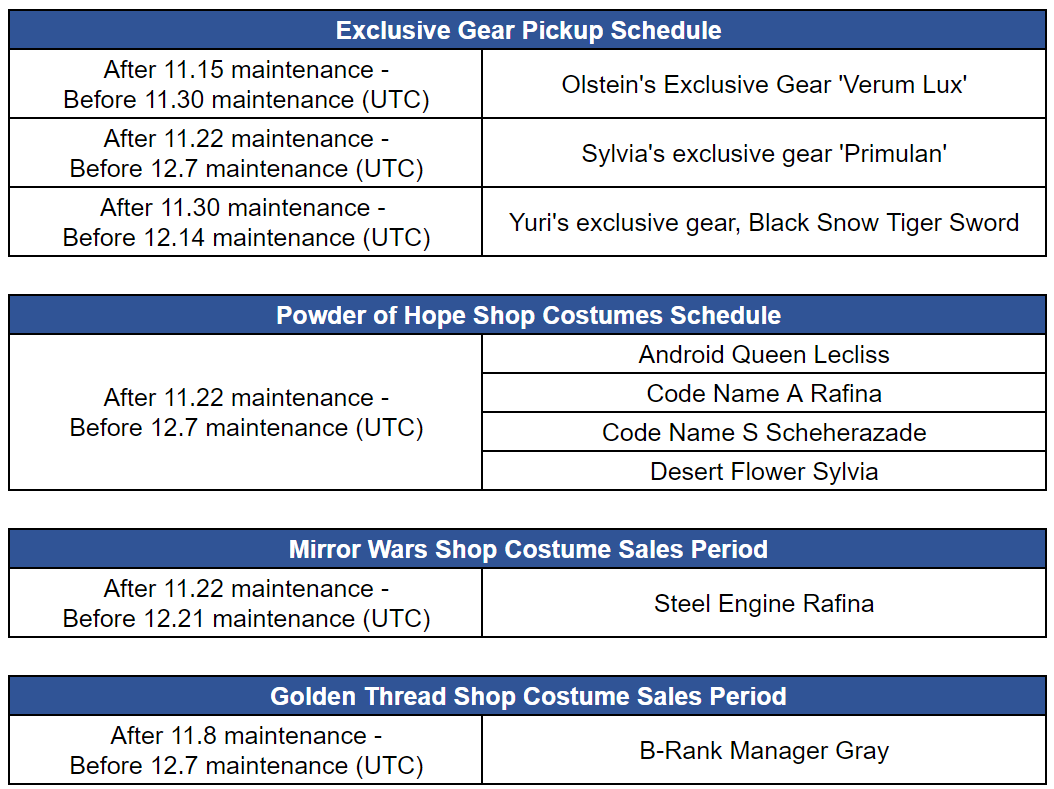Click the Exclusive Gear Pickup Schedule header
Viewport: 1054px width, 789px height.
[528, 30]
